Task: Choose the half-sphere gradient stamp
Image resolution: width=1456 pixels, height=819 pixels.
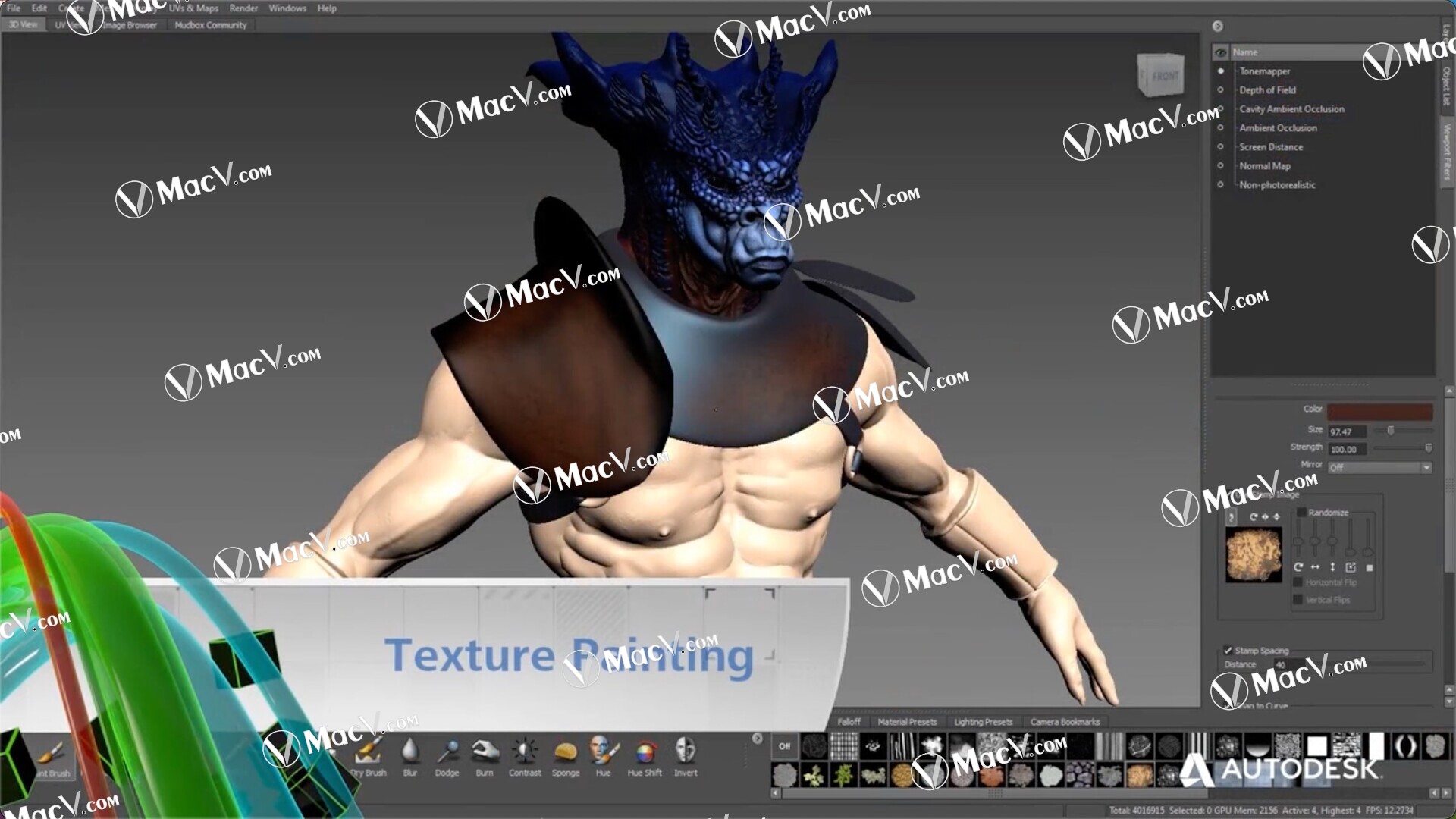Action: click(1257, 746)
